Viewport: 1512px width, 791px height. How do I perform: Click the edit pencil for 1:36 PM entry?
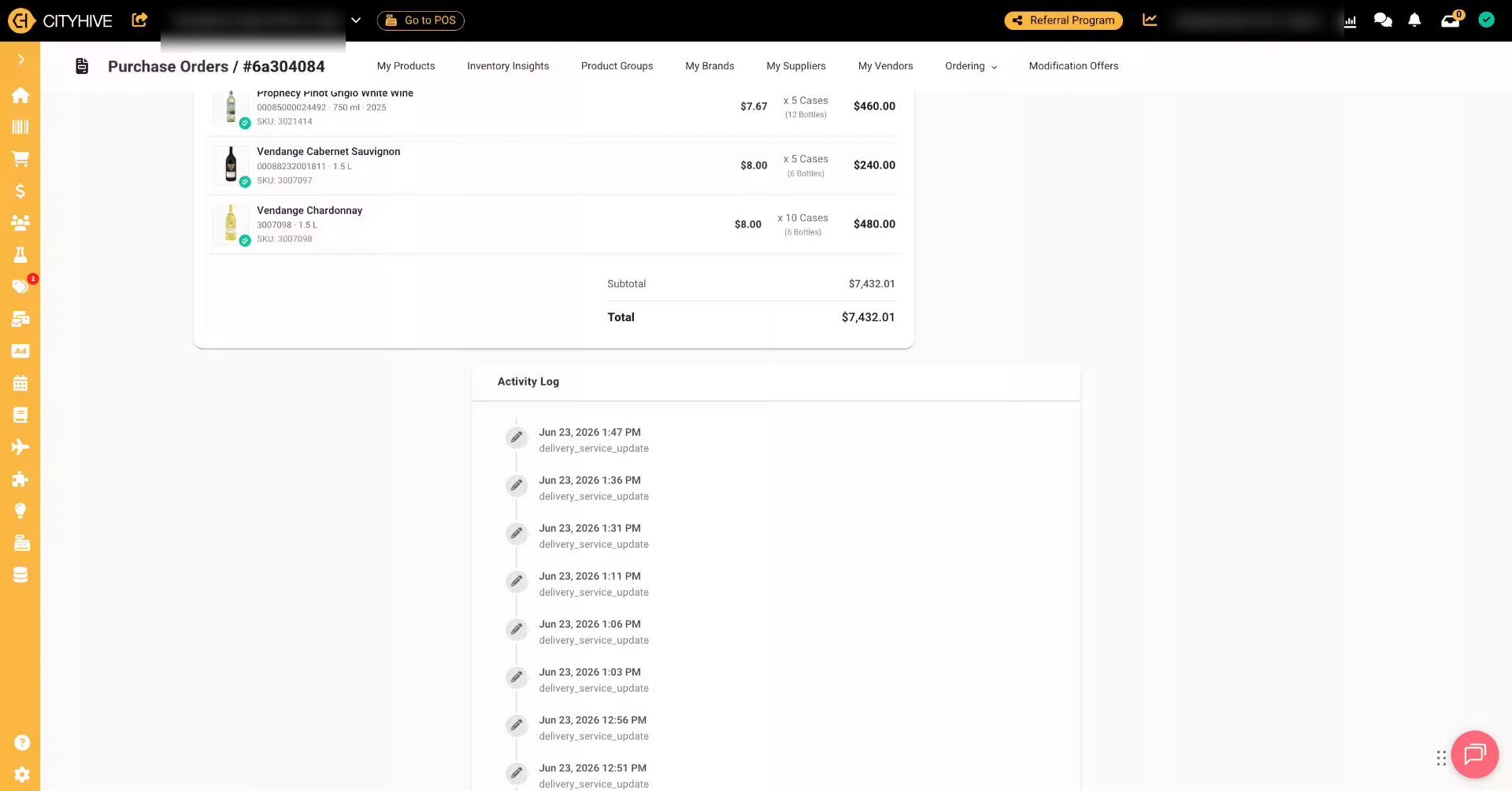click(517, 486)
